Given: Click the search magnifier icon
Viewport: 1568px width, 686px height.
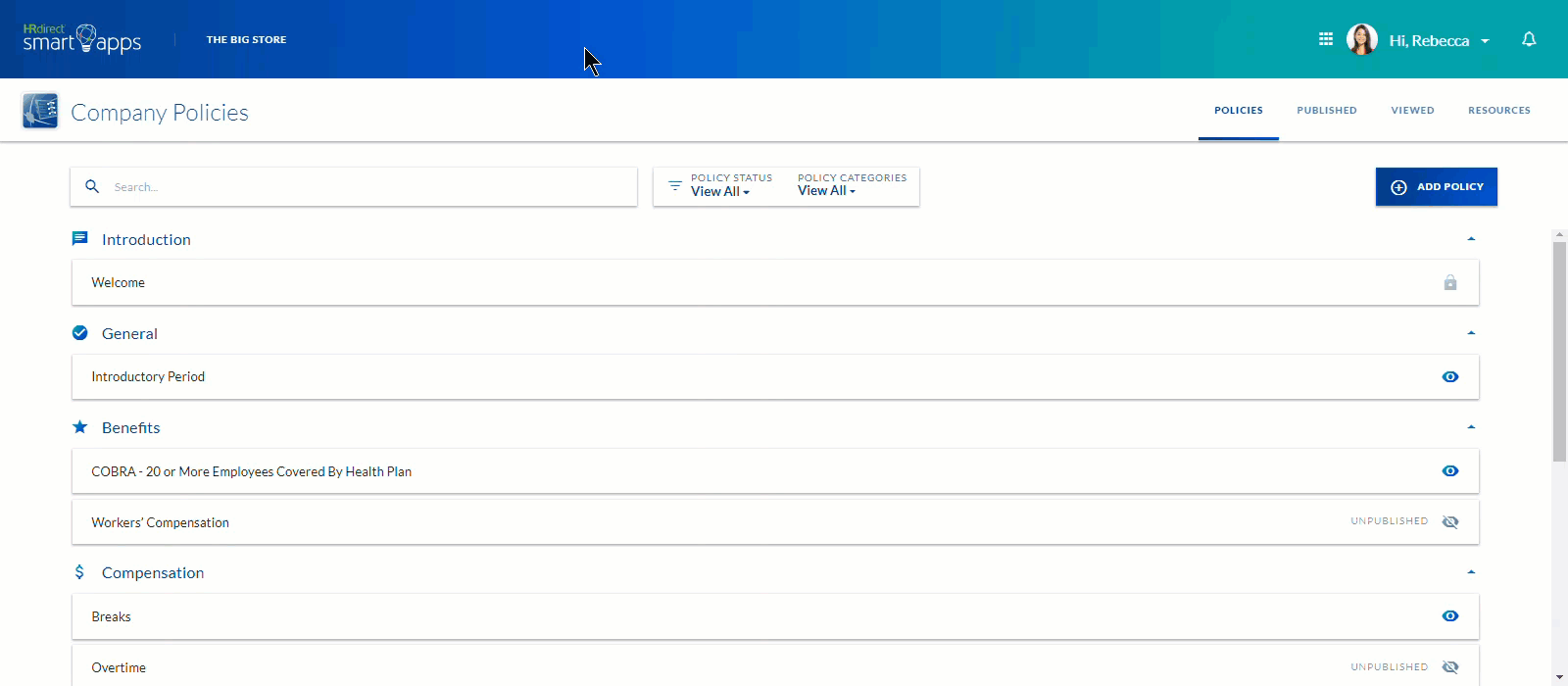Looking at the screenshot, I should pos(92,186).
